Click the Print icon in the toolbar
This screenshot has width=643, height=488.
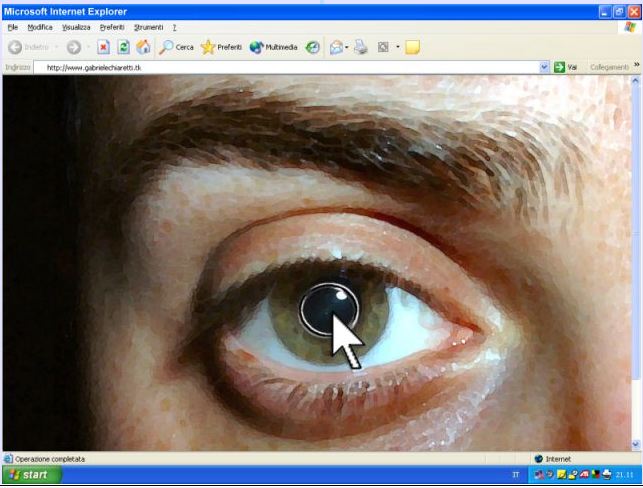point(362,47)
